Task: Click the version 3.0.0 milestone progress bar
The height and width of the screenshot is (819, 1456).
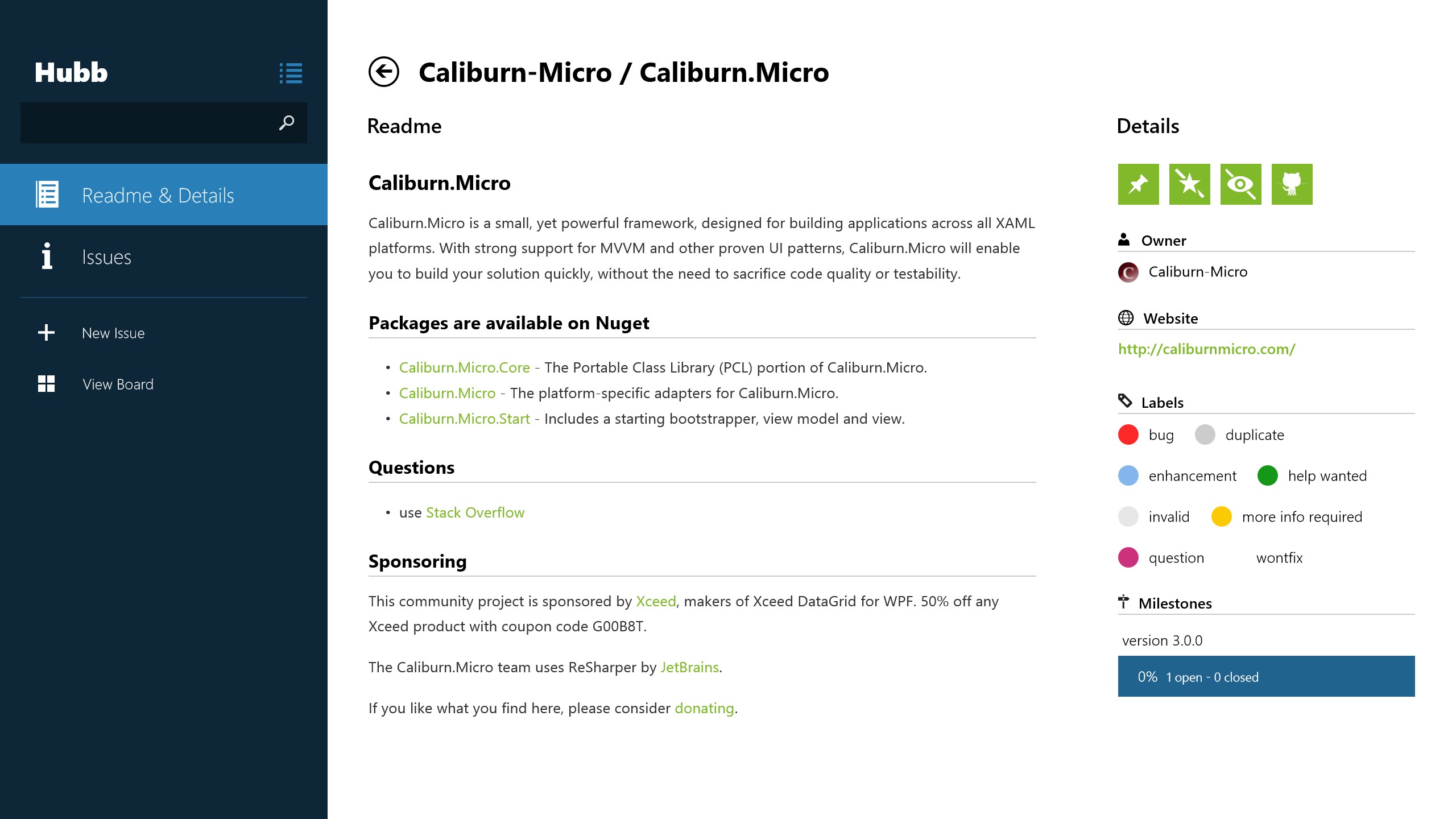Action: 1266,676
